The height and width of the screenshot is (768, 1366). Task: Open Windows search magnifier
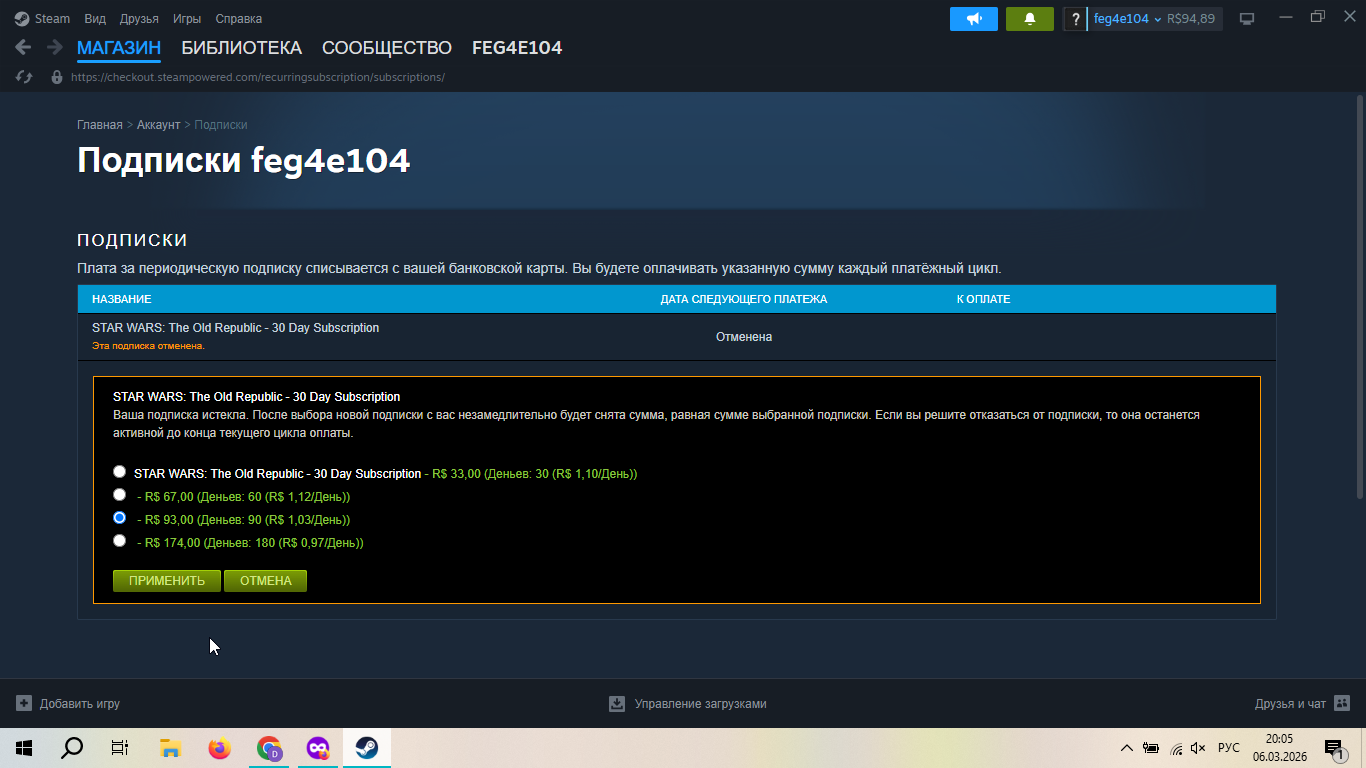(72, 748)
